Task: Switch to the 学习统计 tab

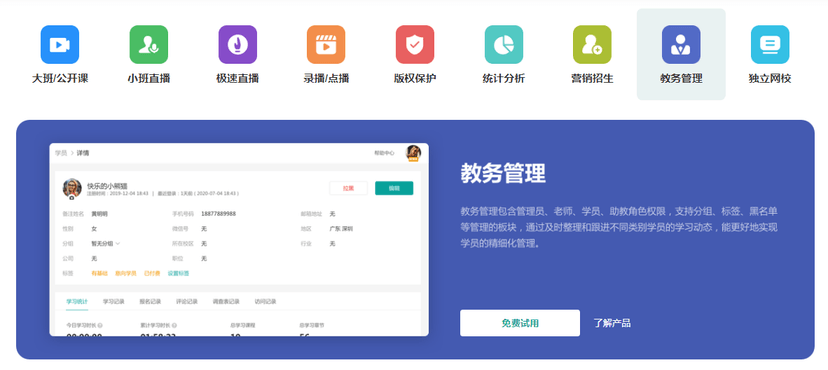Action: pyautogui.click(x=77, y=301)
